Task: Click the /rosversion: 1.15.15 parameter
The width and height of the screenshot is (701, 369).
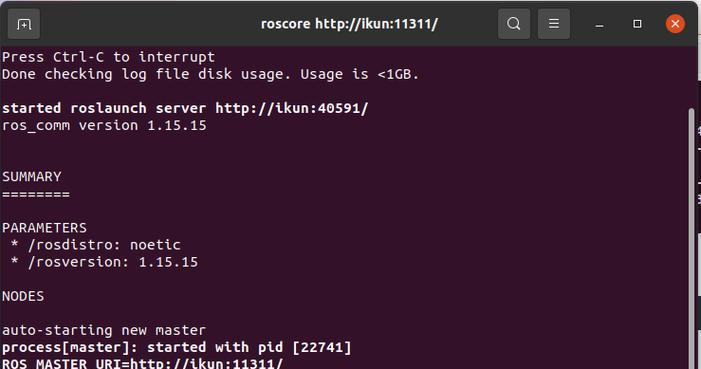Action: tap(113, 262)
